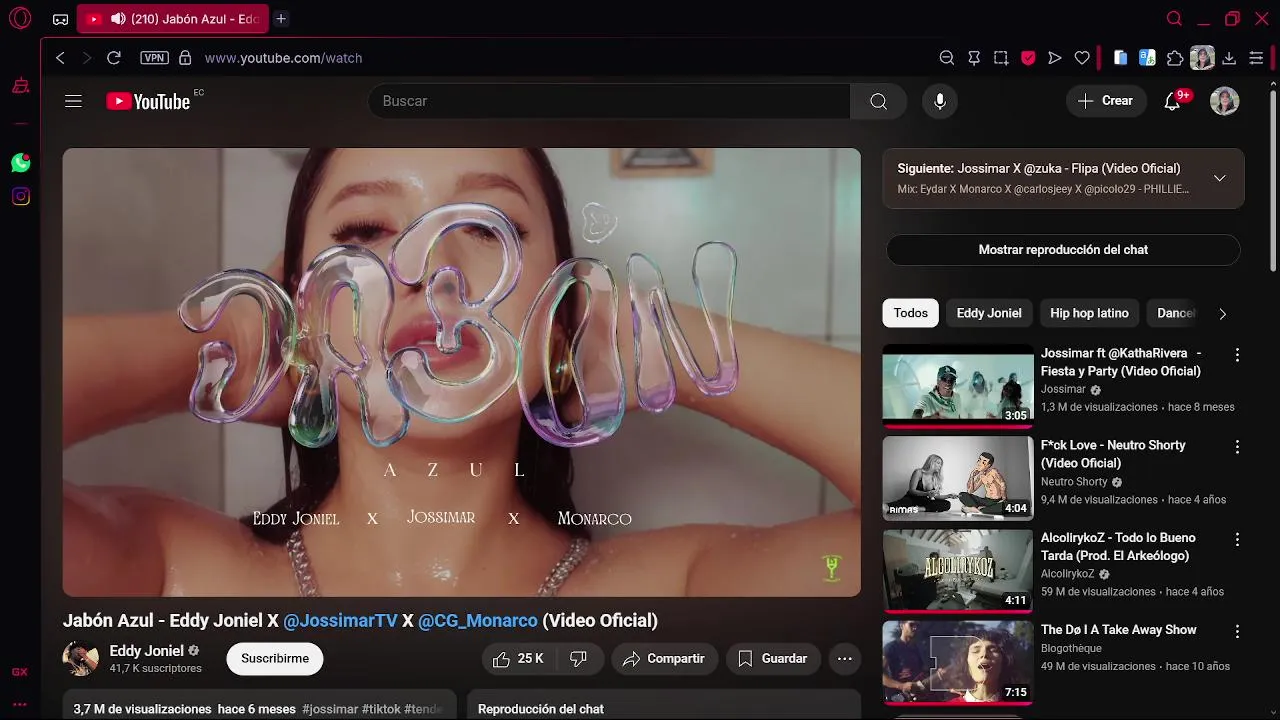Open the notifications bell

pos(1173,101)
